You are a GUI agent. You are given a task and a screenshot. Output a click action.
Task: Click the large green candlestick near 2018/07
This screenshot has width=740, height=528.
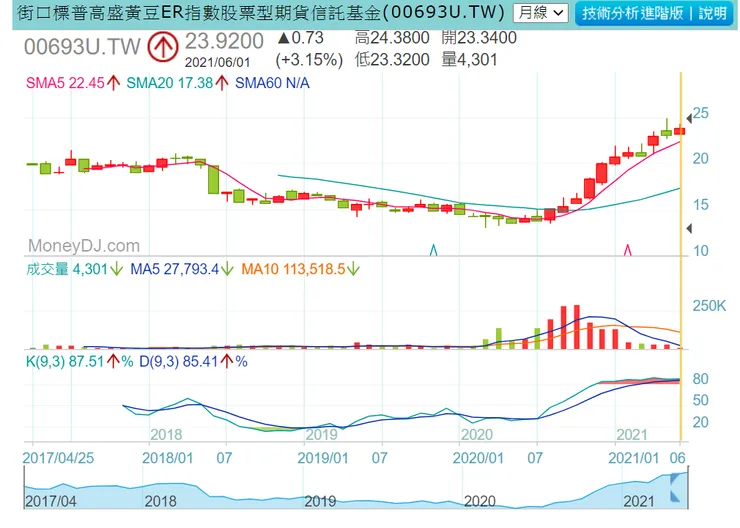tap(213, 179)
